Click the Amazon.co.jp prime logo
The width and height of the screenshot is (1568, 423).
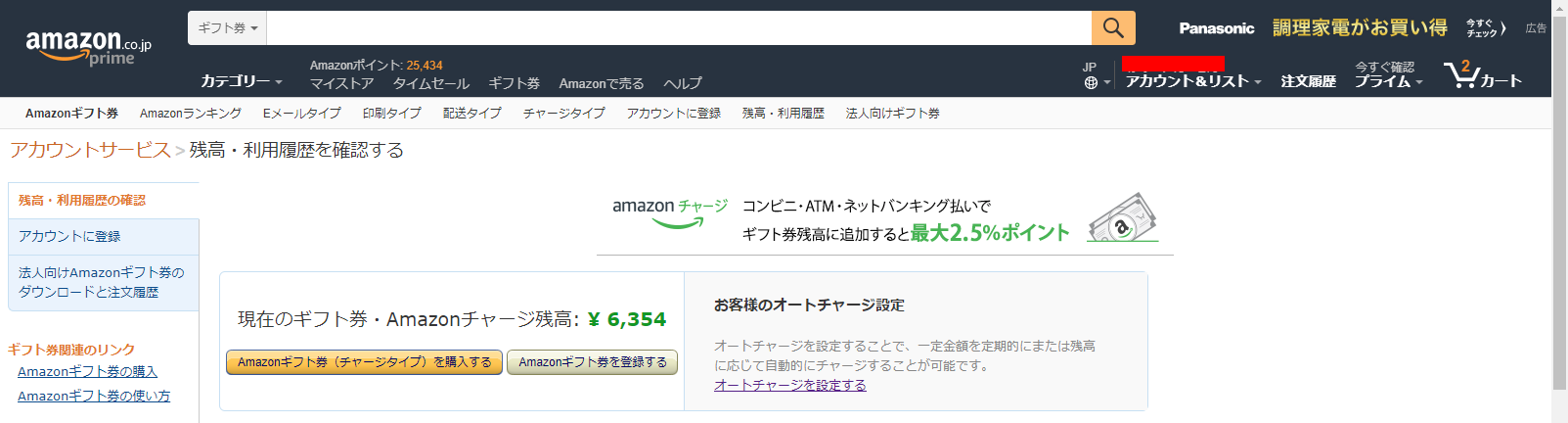[88, 46]
